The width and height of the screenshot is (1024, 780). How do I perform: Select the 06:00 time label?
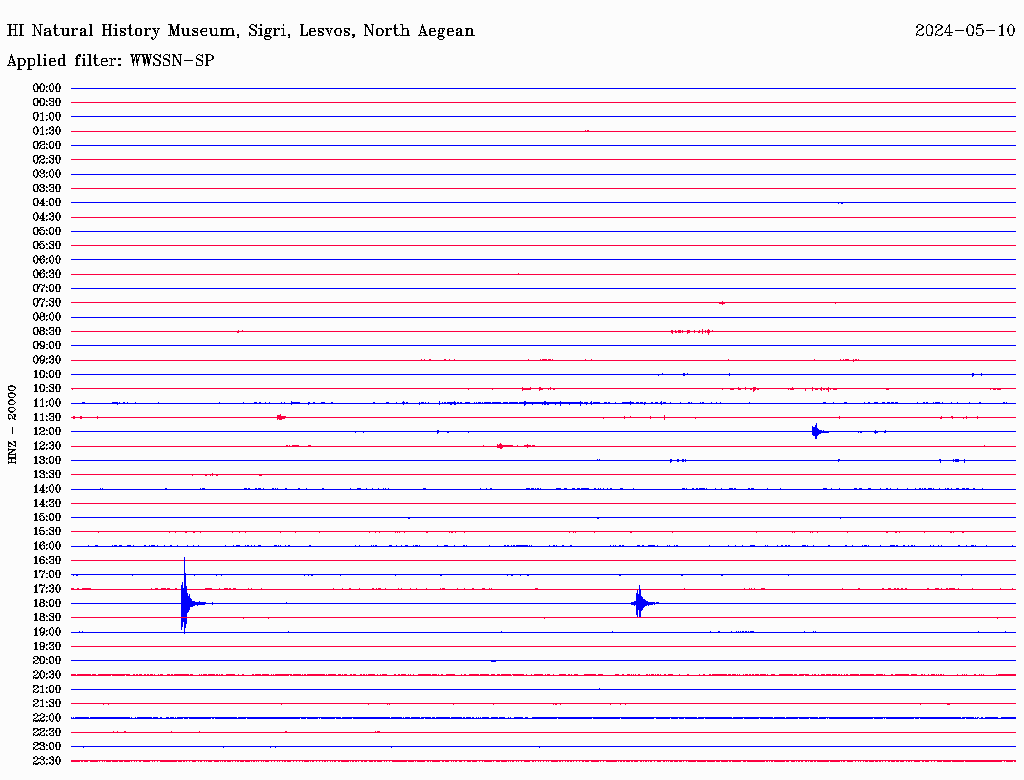(47, 260)
